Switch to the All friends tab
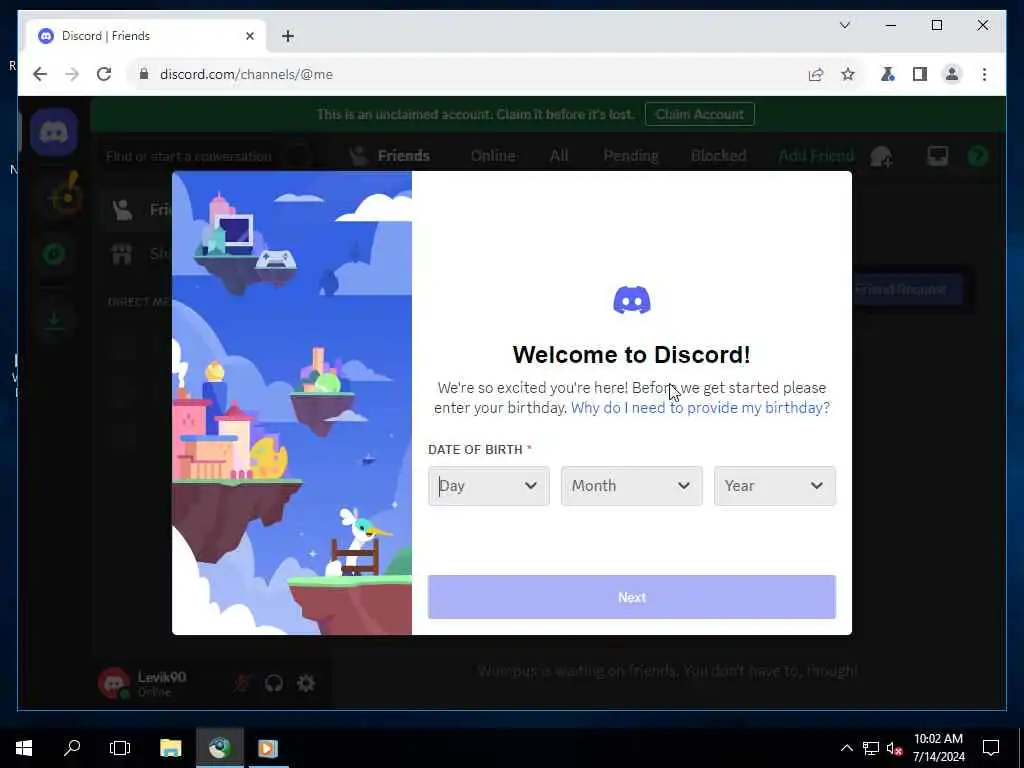1024x768 pixels. tap(559, 156)
